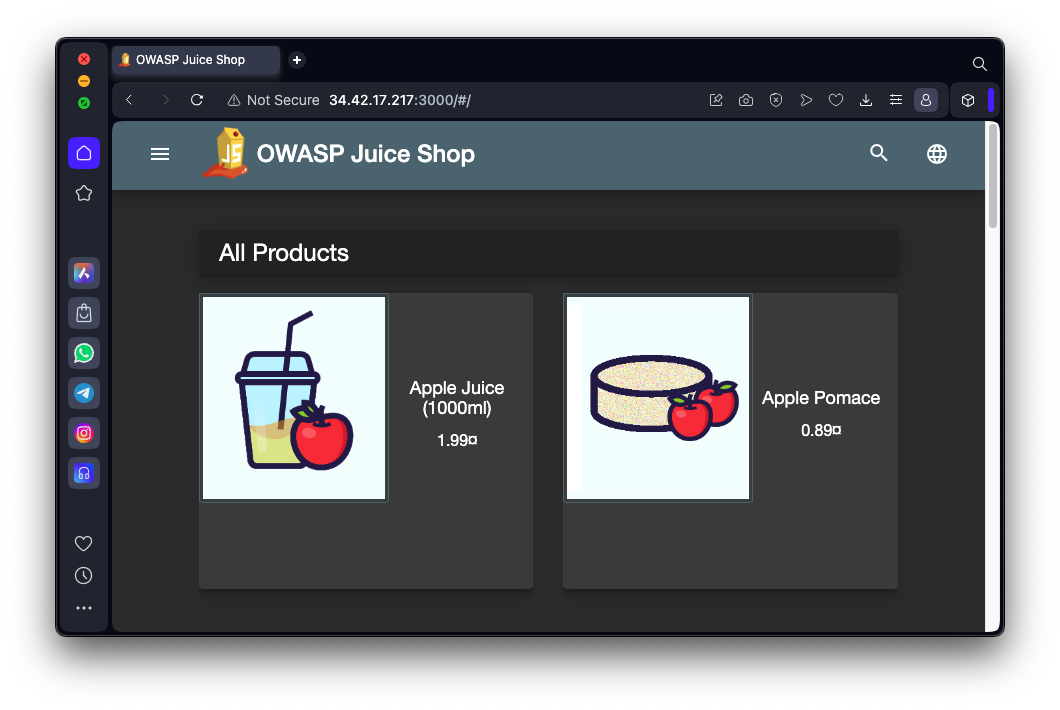Image resolution: width=1060 pixels, height=710 pixels.
Task: Click the 0.89¤ price text
Action: tap(821, 430)
